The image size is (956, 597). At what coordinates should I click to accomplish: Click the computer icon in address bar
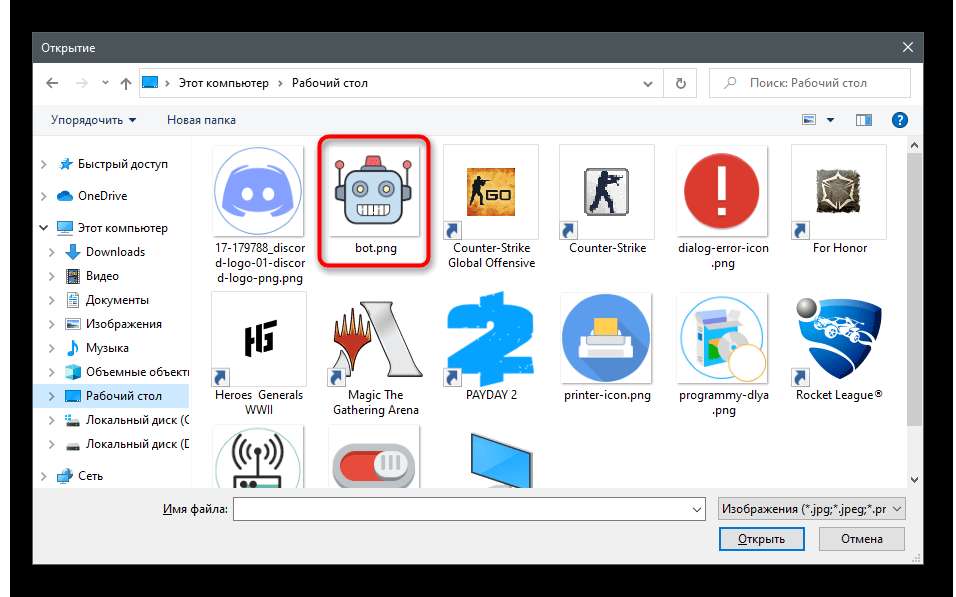[x=150, y=82]
